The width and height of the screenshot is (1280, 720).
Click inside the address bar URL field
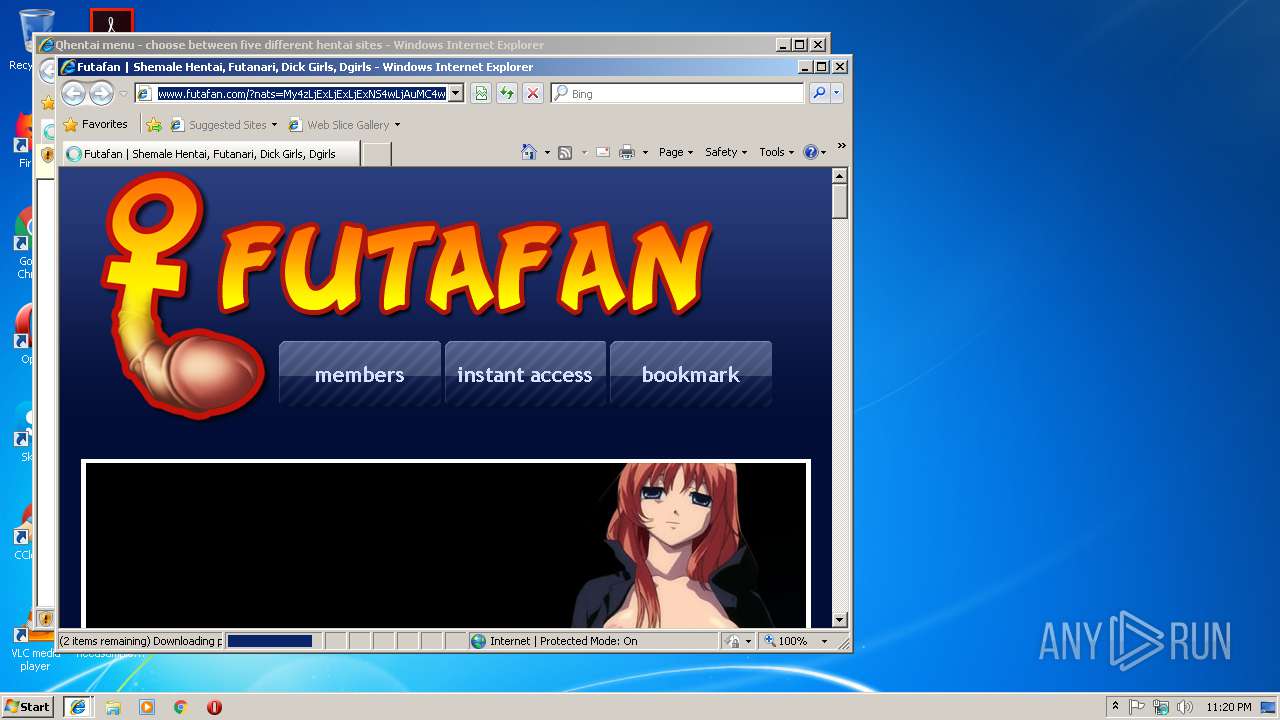pos(301,94)
